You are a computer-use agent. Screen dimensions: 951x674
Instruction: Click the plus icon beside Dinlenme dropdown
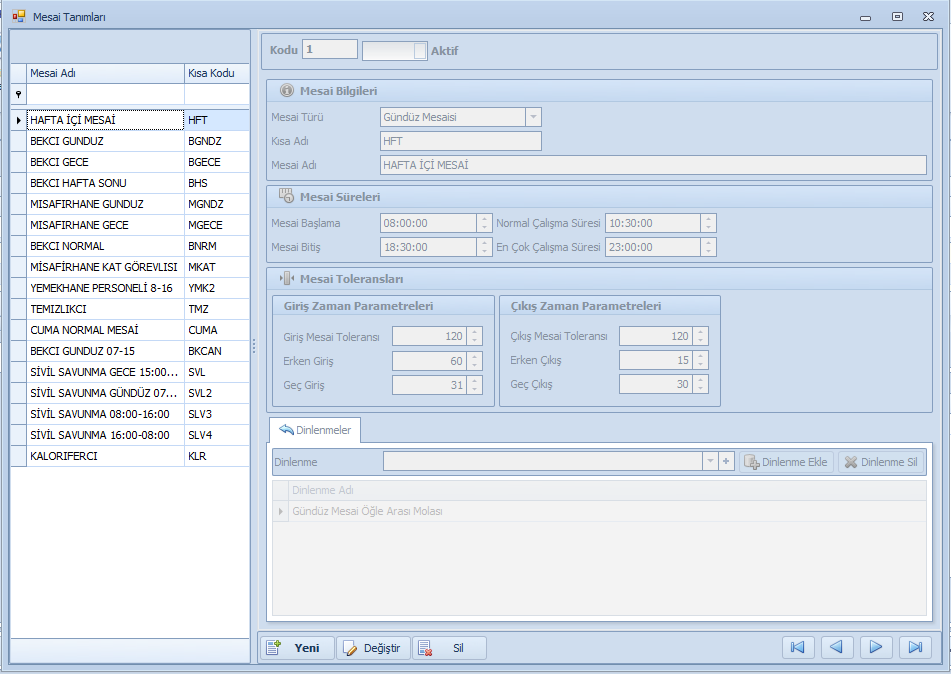click(726, 462)
